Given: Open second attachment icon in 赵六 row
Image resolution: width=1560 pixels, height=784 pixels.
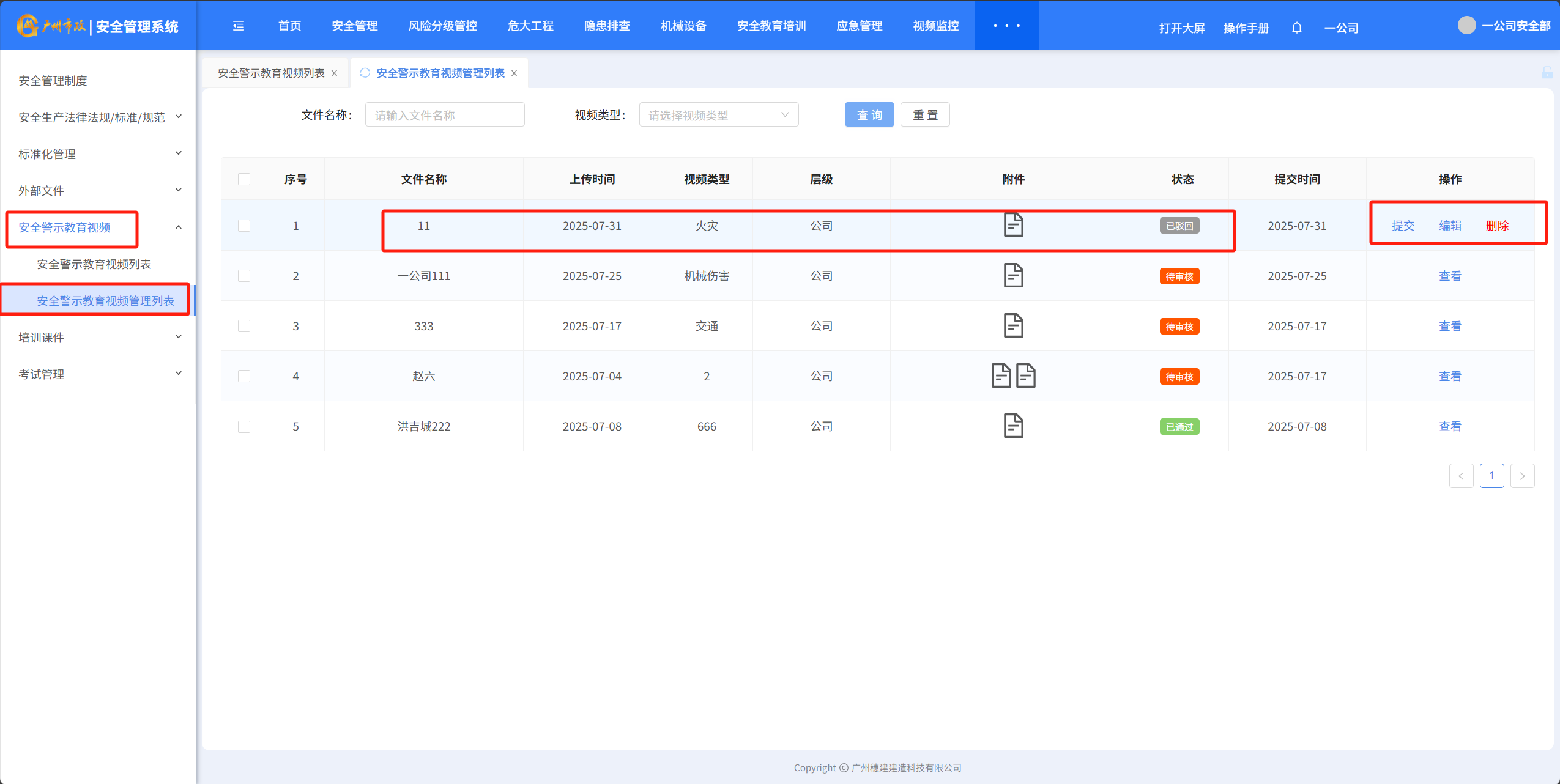Looking at the screenshot, I should (x=1025, y=375).
